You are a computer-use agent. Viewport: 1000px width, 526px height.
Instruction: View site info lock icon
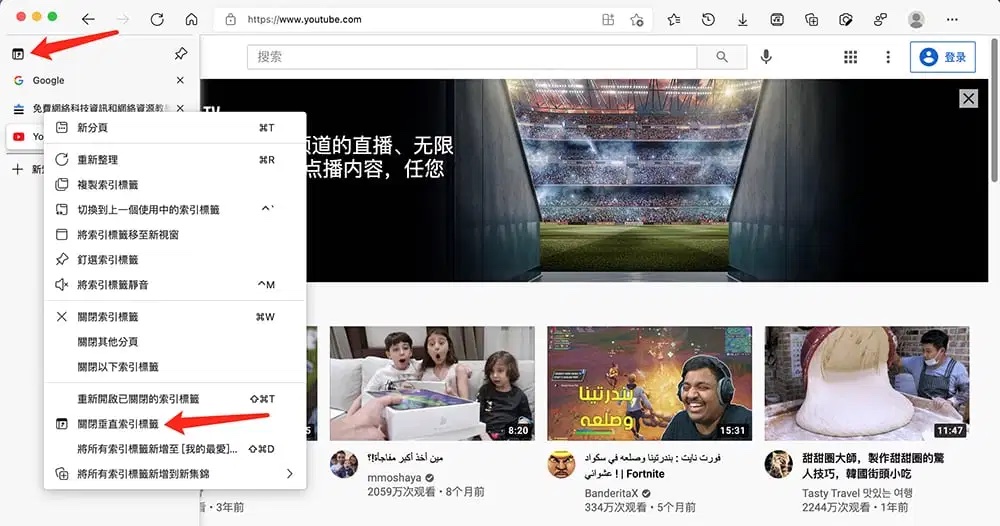[231, 20]
